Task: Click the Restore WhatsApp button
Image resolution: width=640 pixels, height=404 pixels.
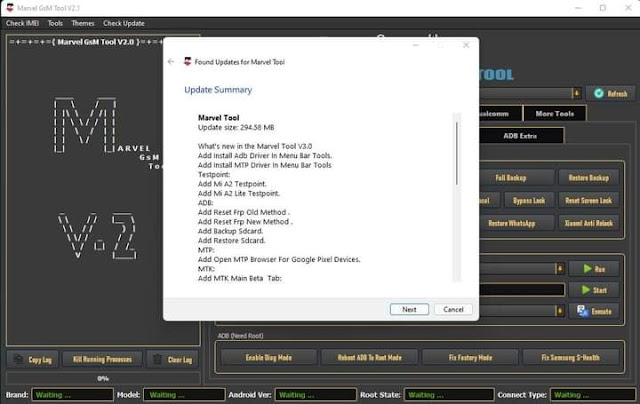Action: point(517,223)
